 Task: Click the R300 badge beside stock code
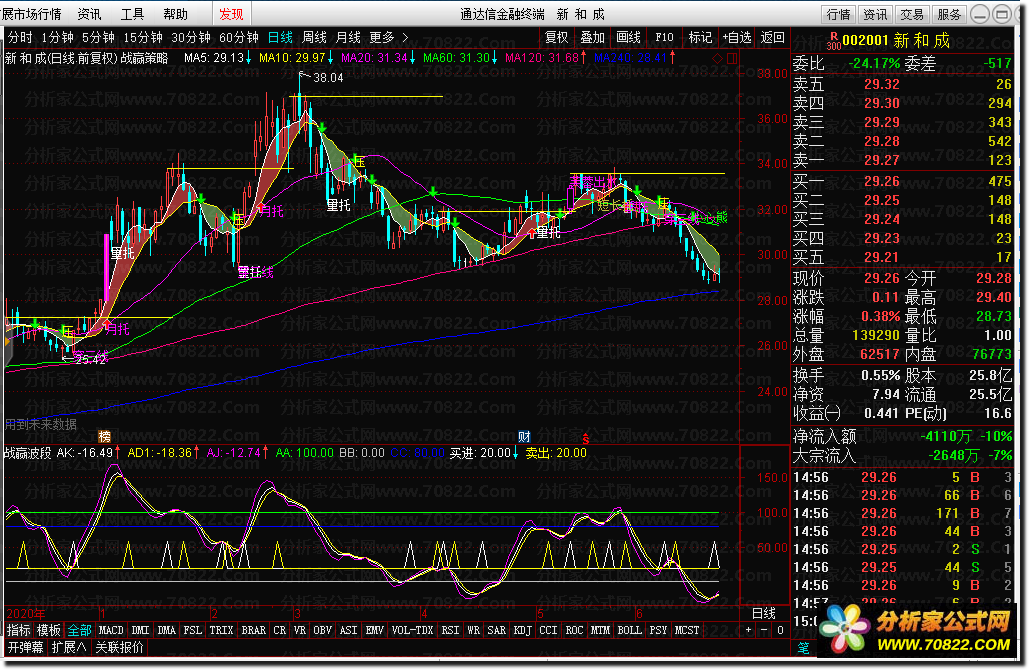(x=833, y=41)
